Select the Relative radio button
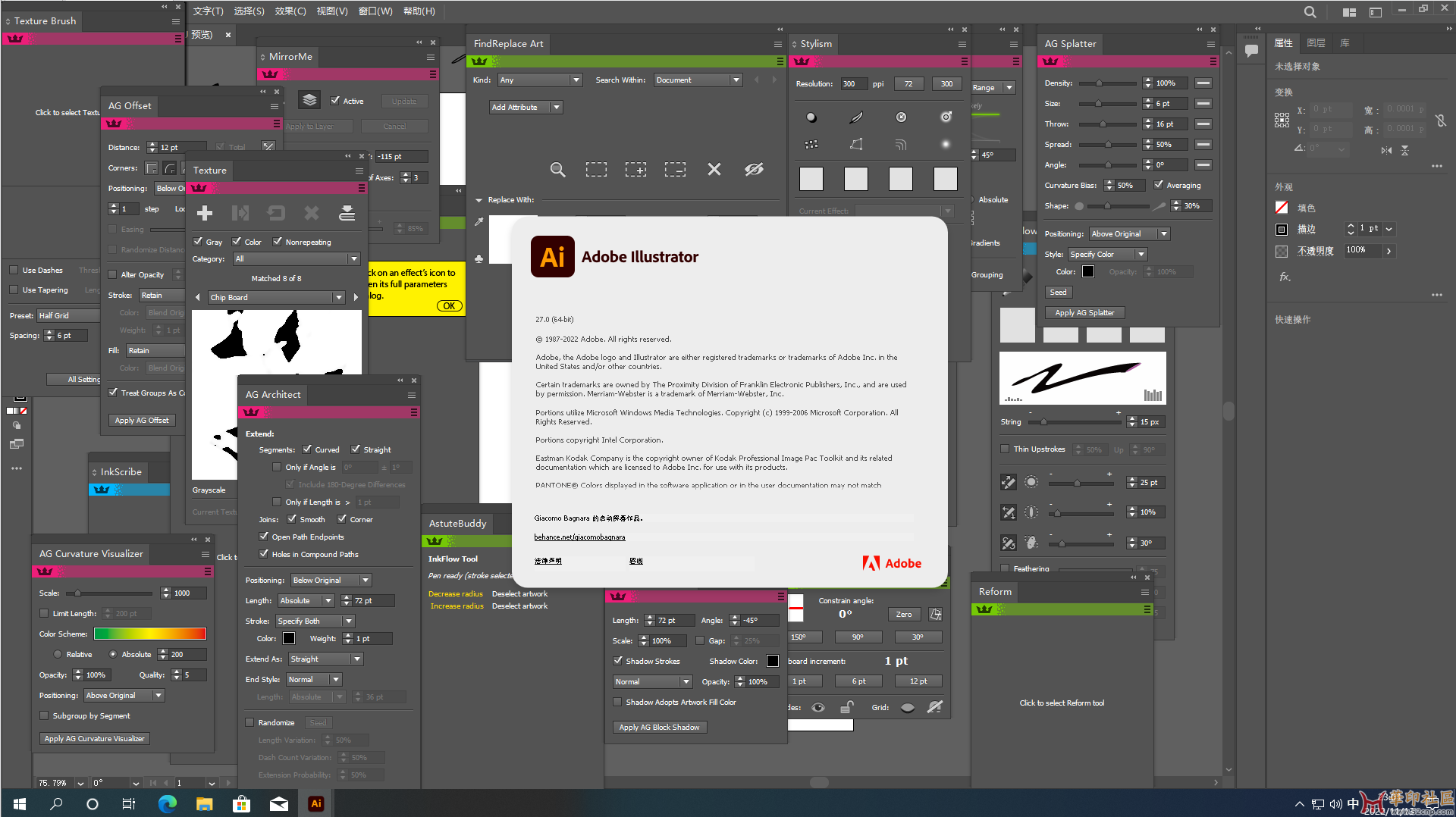Screen dimensions: 1456x817 [58, 654]
